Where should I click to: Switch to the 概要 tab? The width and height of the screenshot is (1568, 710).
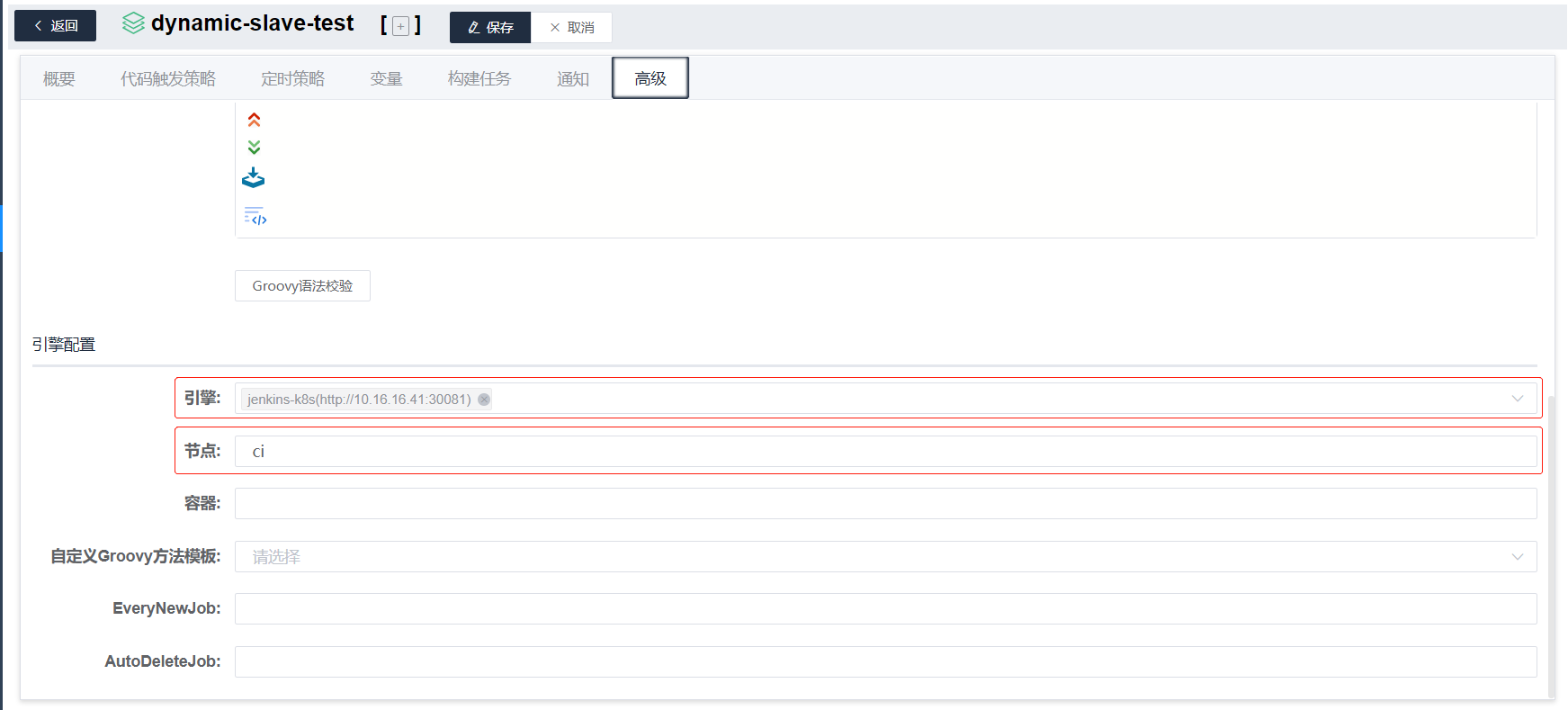pos(59,79)
